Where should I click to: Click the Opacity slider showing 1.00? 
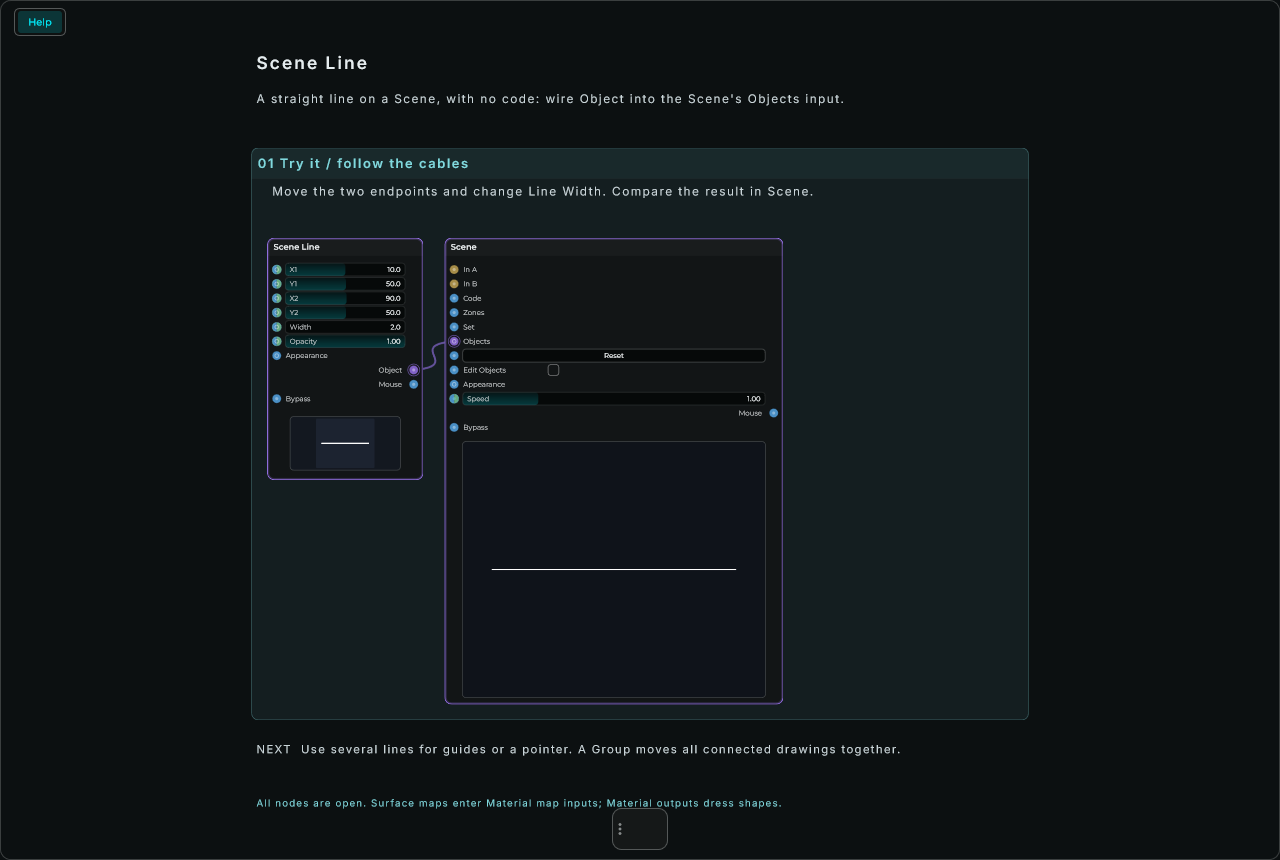(x=345, y=341)
